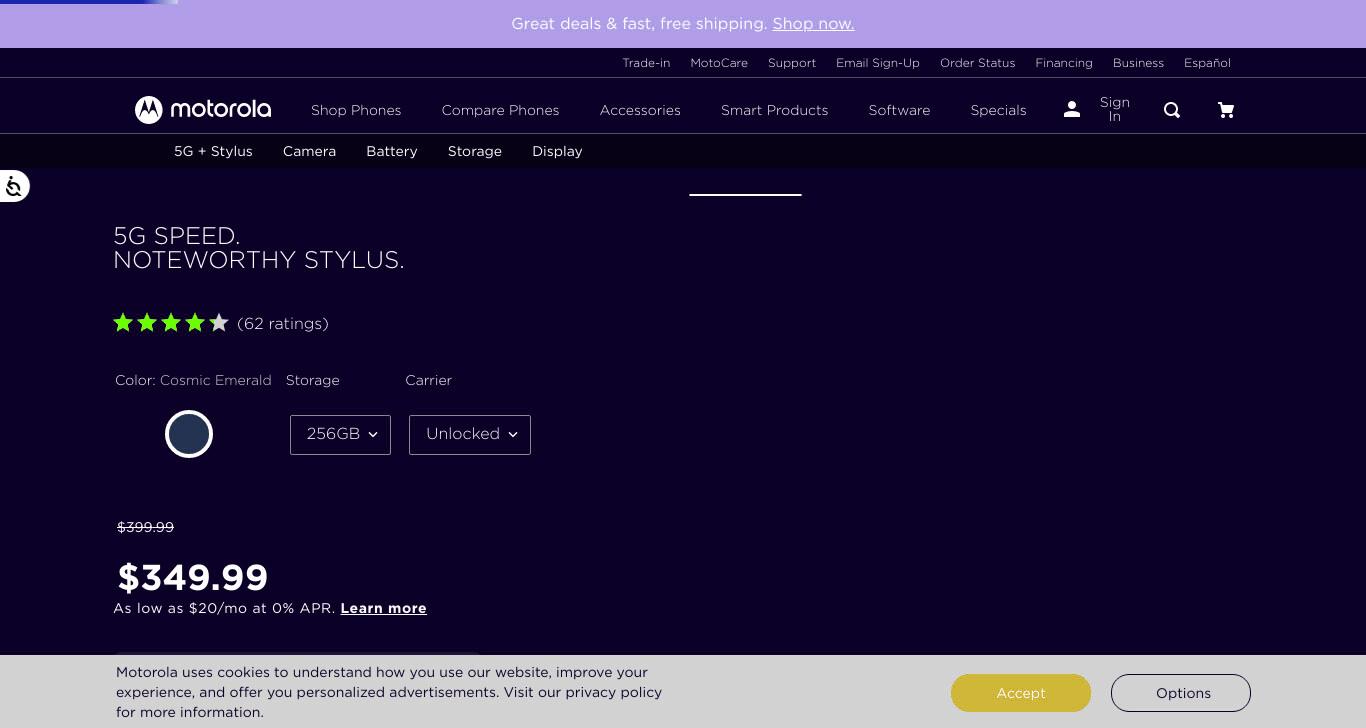Click the star rating row
The image size is (1366, 728).
[171, 323]
